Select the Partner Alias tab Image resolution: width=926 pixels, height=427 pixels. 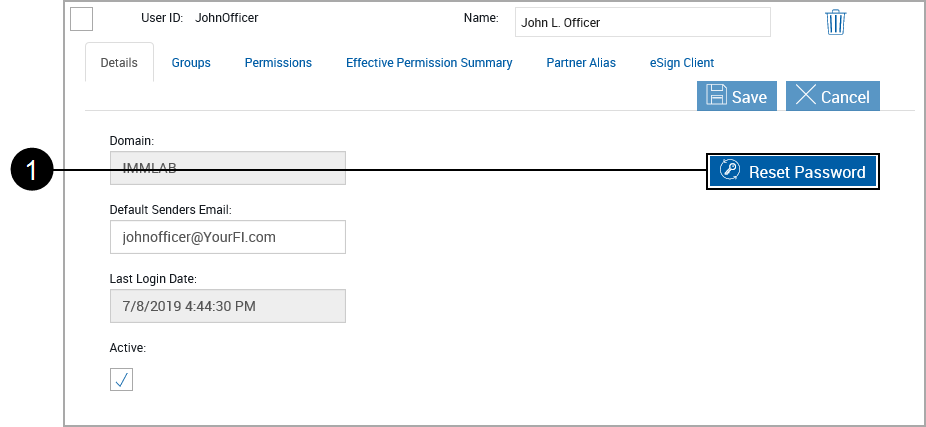click(x=581, y=62)
